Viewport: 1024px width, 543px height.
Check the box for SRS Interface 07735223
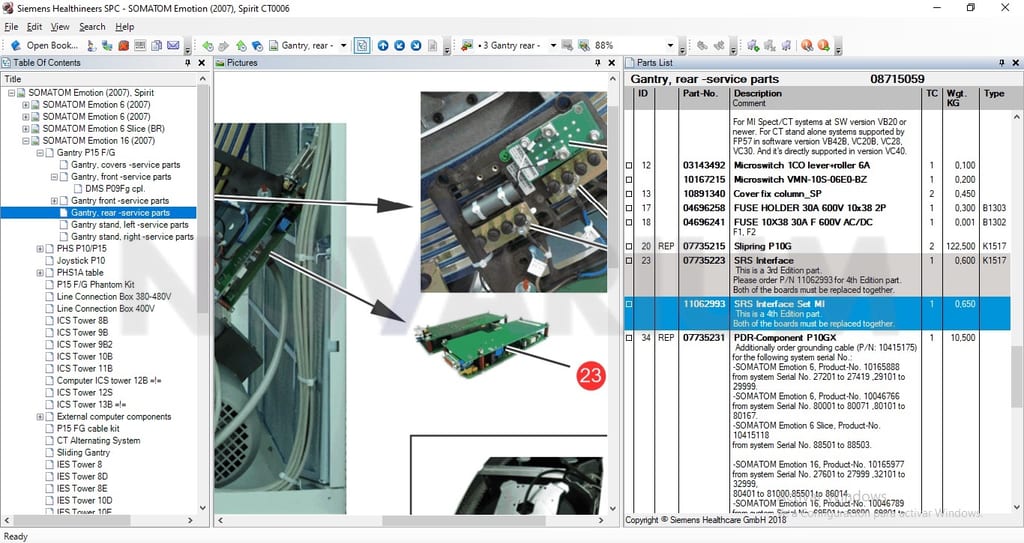[629, 261]
